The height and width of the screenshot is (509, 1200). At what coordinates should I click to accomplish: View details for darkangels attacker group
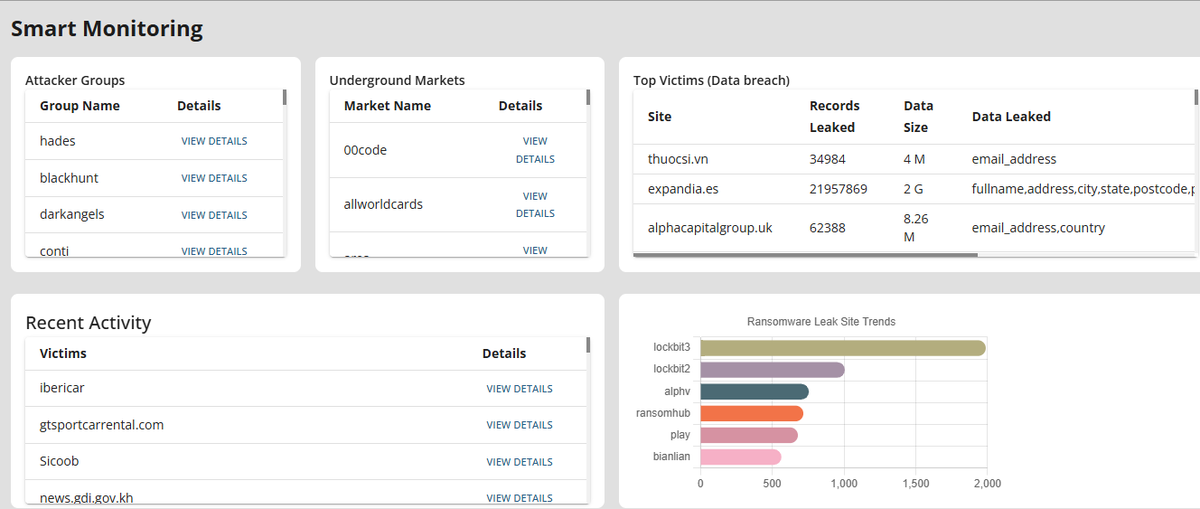214,215
